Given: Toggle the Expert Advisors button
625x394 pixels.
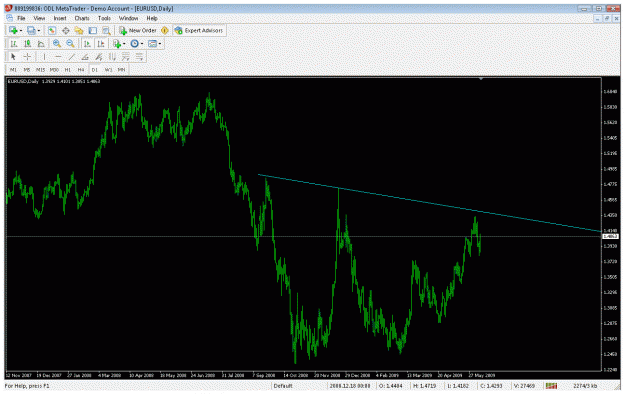Looking at the screenshot, I should click(x=199, y=30).
